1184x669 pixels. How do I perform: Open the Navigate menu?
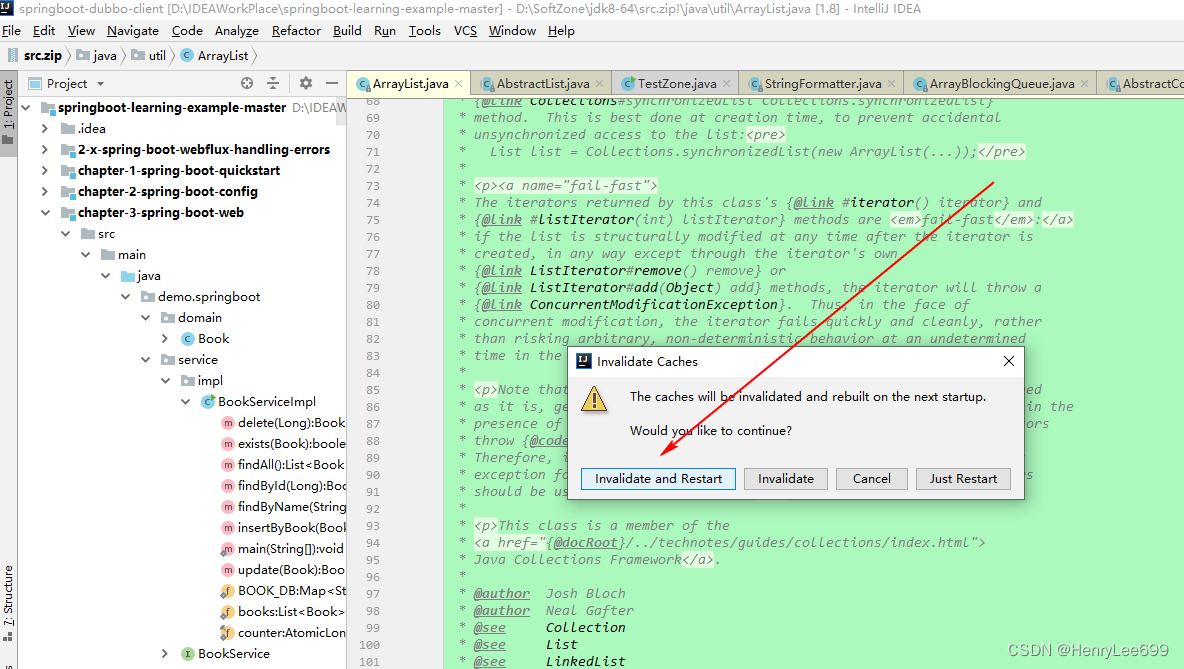[x=133, y=31]
